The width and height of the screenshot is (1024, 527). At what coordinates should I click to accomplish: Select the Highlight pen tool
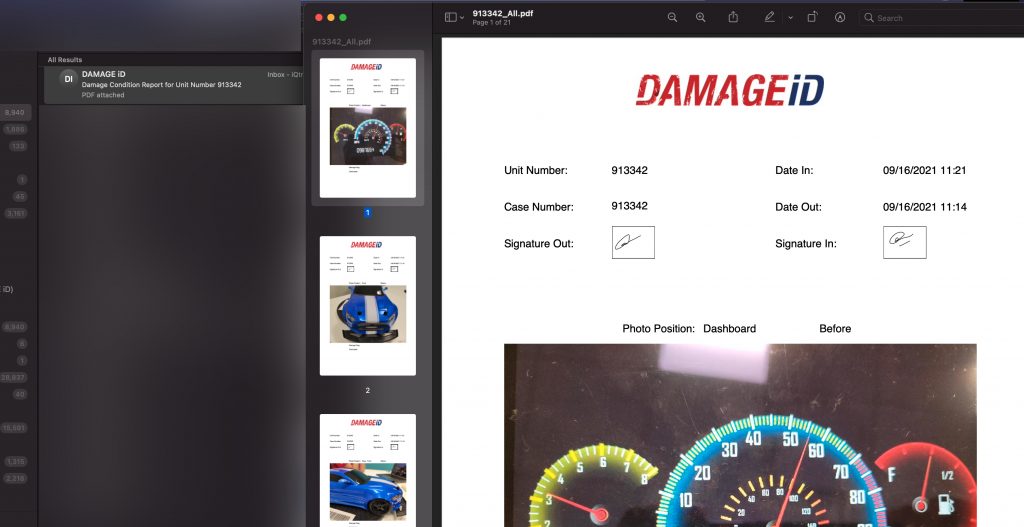(x=770, y=18)
